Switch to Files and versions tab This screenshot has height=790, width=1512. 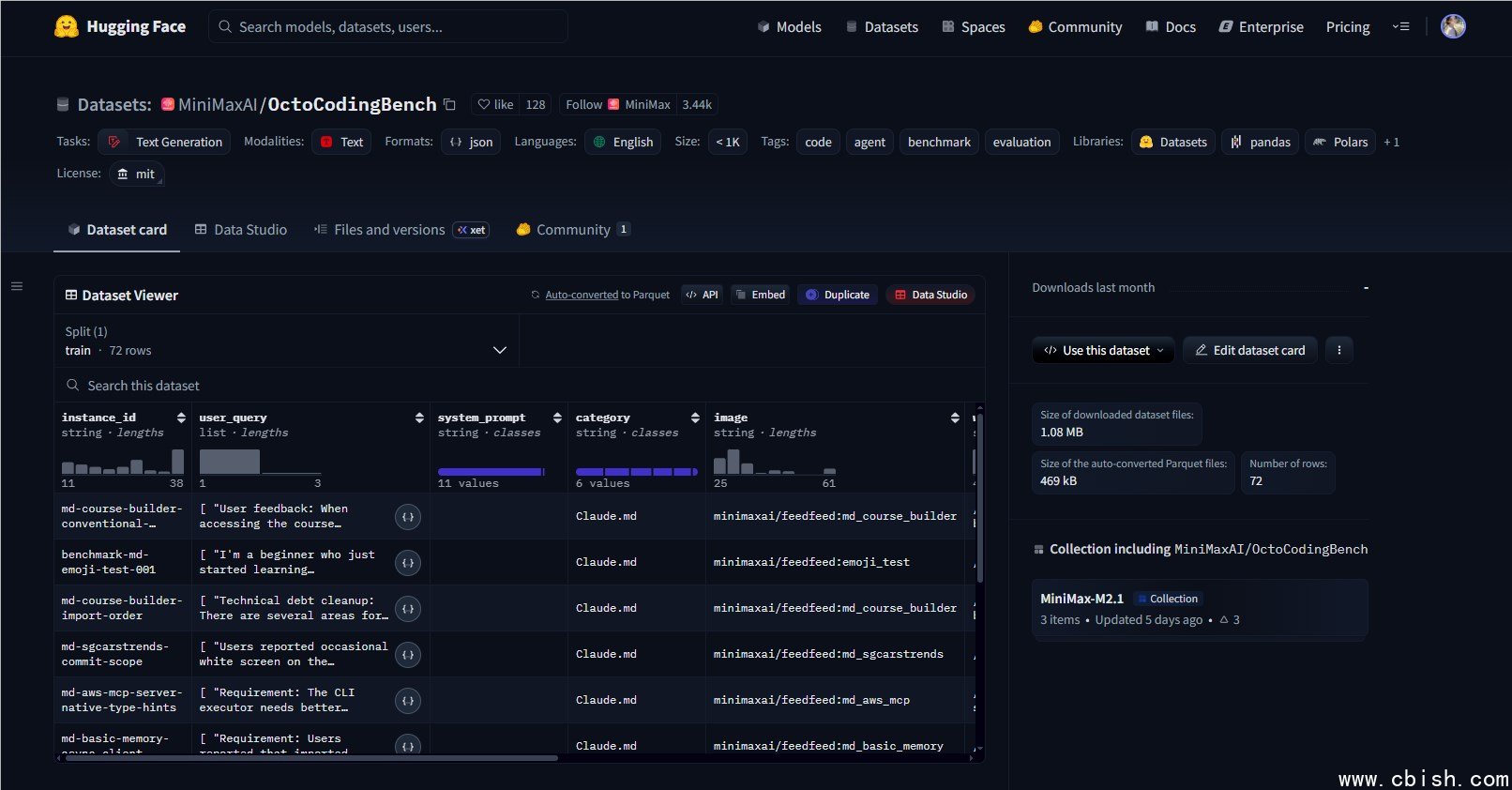coord(388,230)
